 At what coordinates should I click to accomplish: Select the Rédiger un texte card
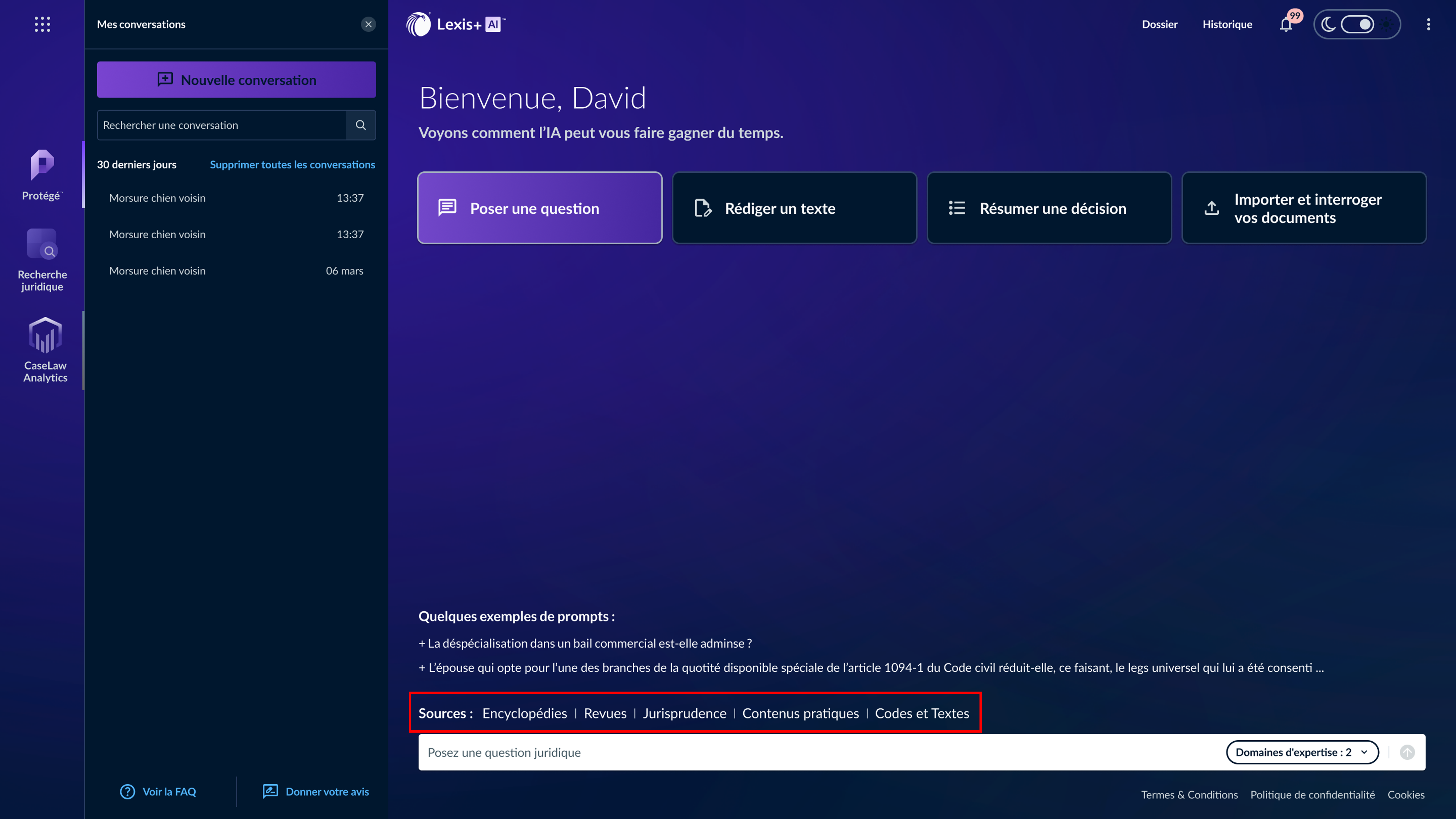coord(794,208)
